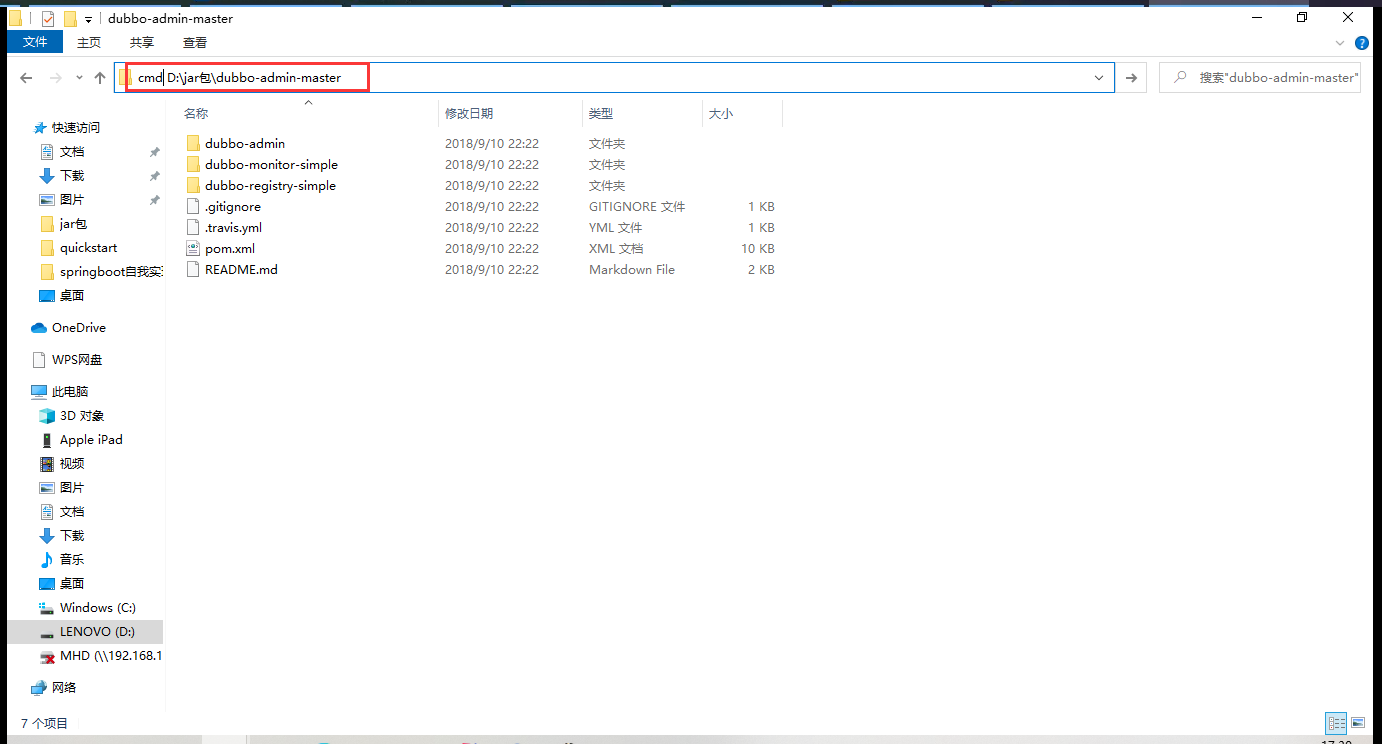This screenshot has height=744, width=1382.
Task: Click the magnifier icon in the search box
Action: pyautogui.click(x=1181, y=77)
